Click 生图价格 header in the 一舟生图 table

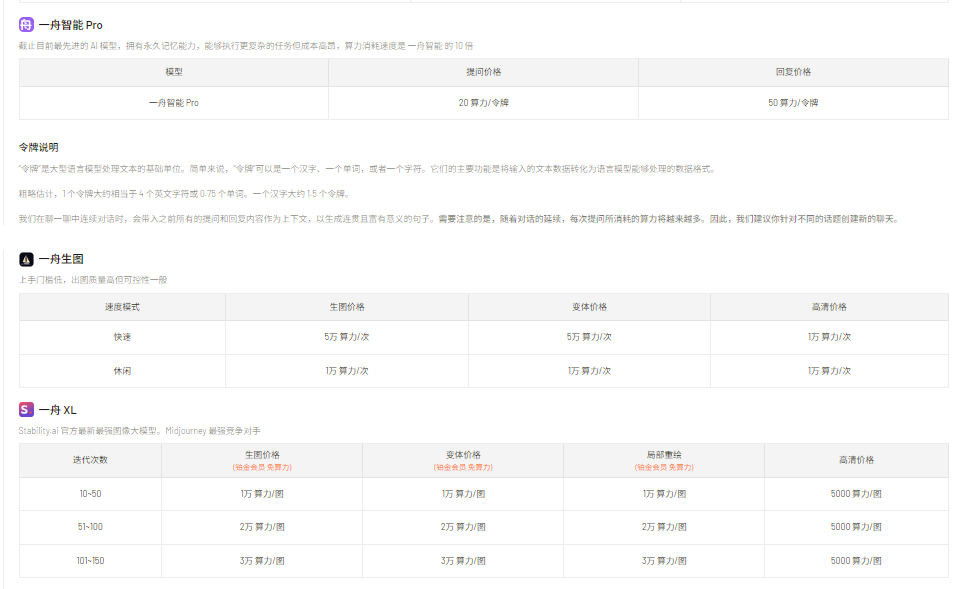coord(347,307)
